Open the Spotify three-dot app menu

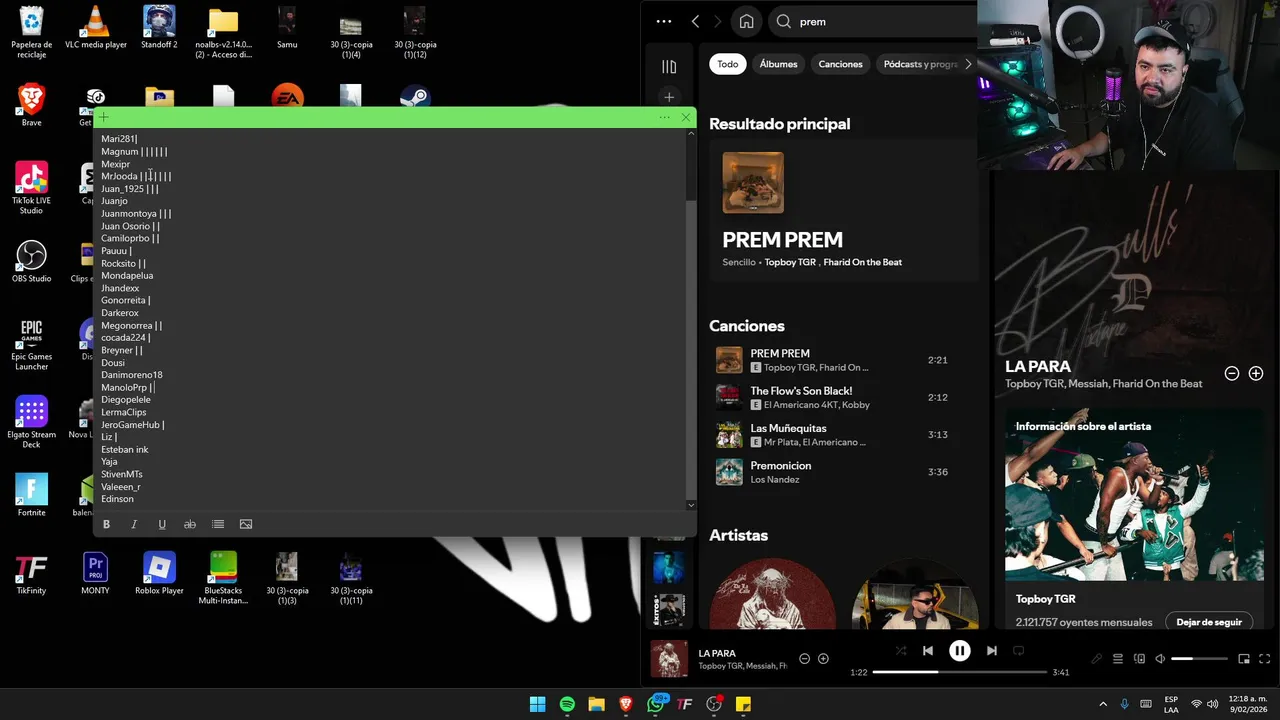[x=664, y=21]
